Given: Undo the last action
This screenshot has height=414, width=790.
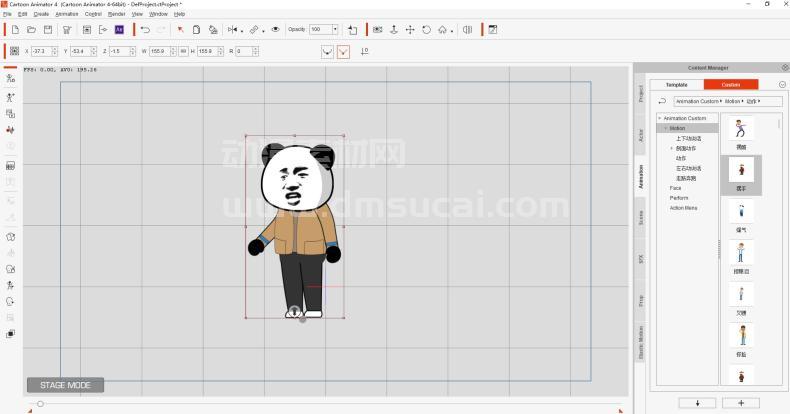Looking at the screenshot, I should (x=145, y=30).
